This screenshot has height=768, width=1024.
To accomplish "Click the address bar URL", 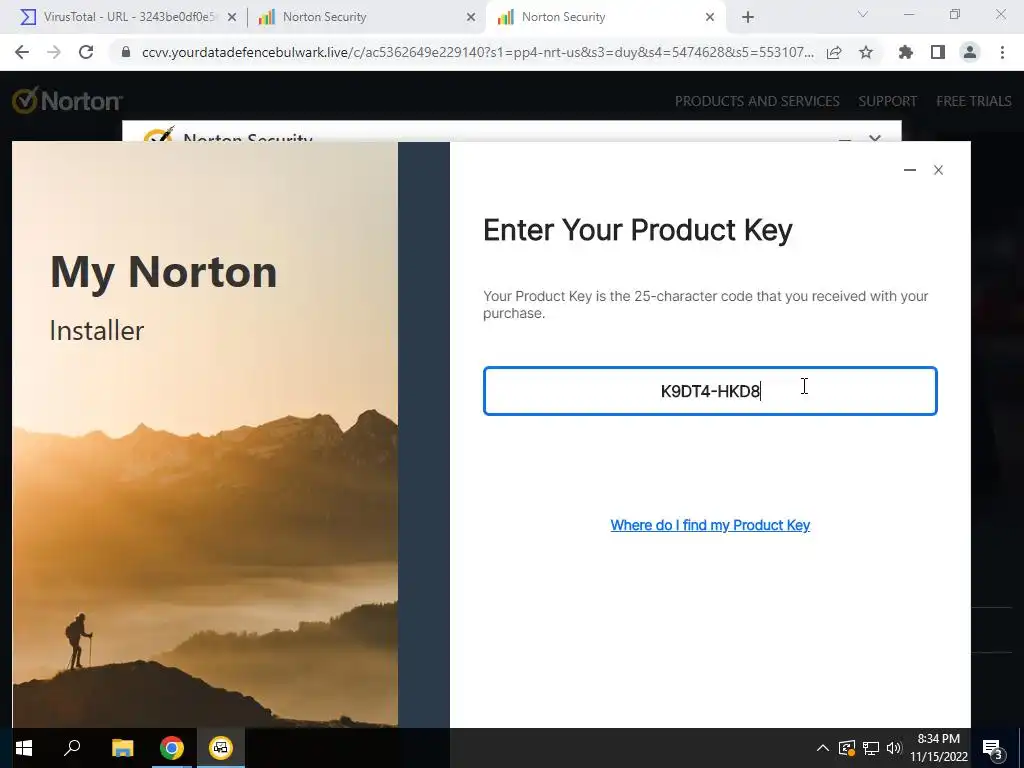I will point(477,52).
